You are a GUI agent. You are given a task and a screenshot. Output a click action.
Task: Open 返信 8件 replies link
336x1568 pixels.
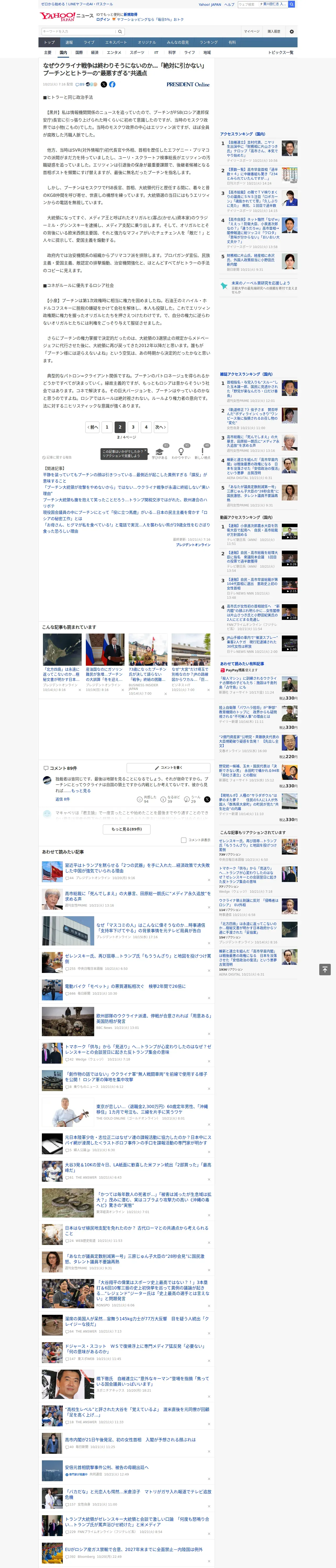(x=63, y=799)
